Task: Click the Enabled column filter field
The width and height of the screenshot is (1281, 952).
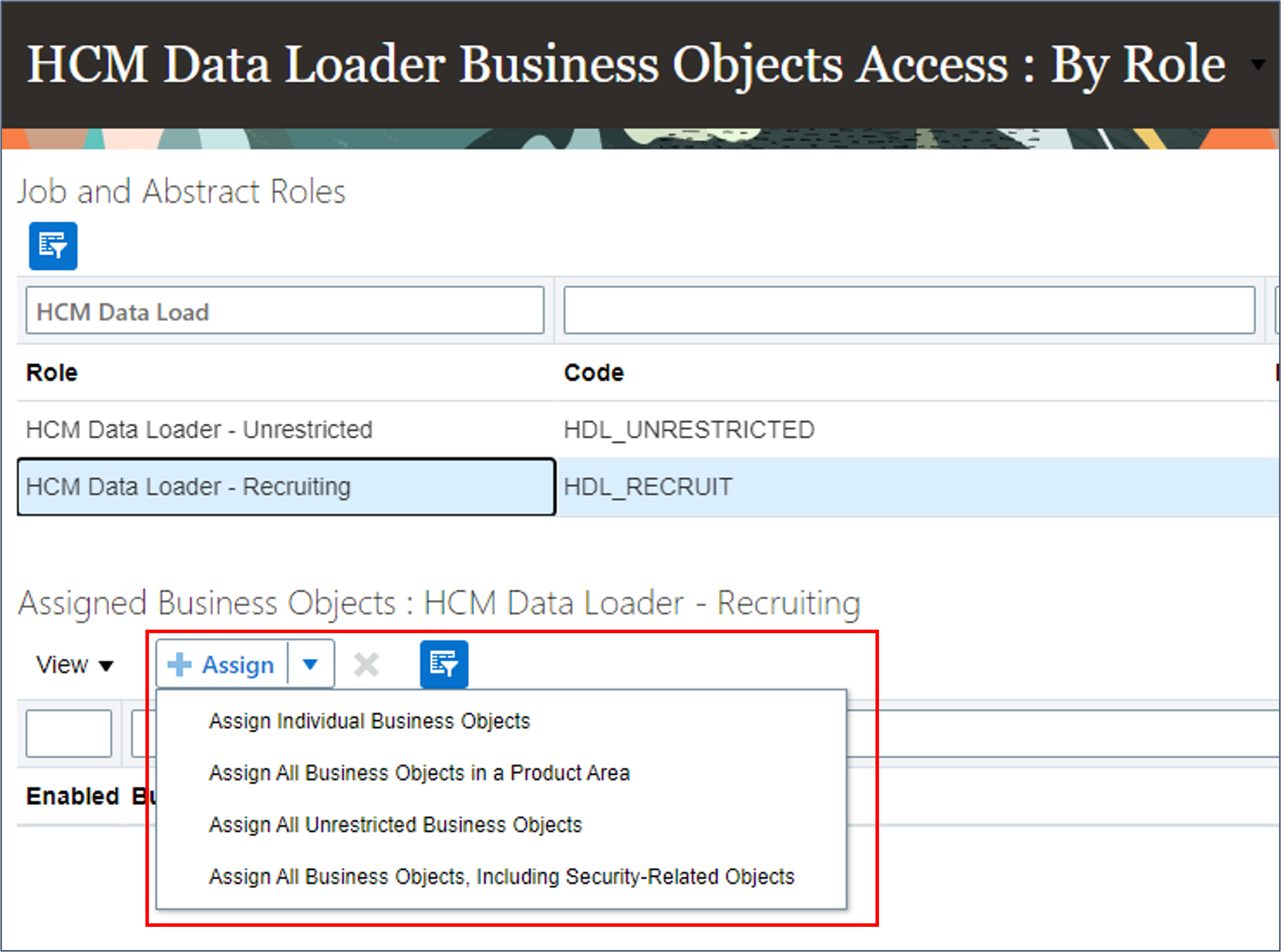Action: pos(68,734)
